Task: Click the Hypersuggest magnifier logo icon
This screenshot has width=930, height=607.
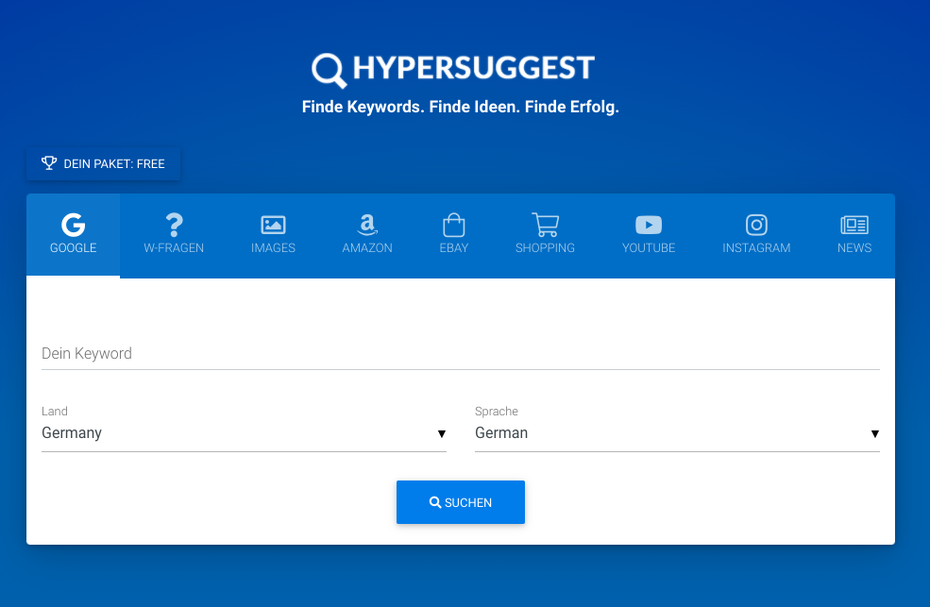Action: [x=328, y=70]
